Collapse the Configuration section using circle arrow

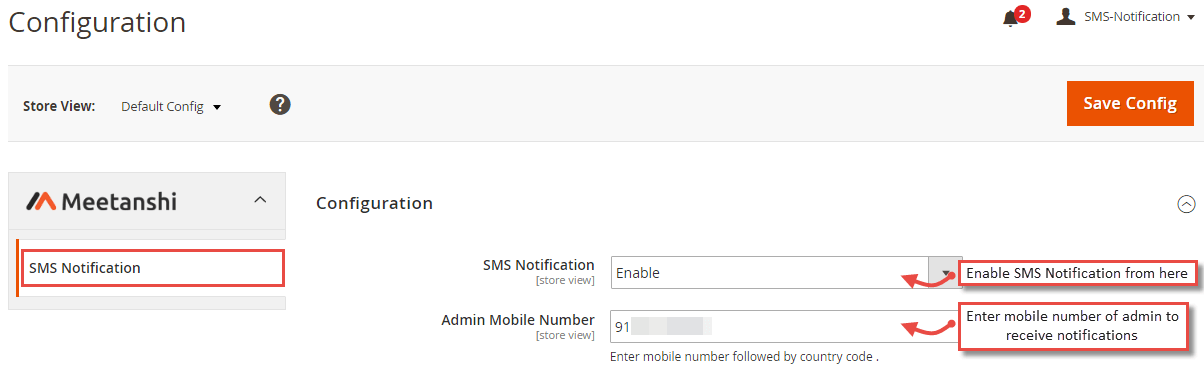click(1187, 203)
